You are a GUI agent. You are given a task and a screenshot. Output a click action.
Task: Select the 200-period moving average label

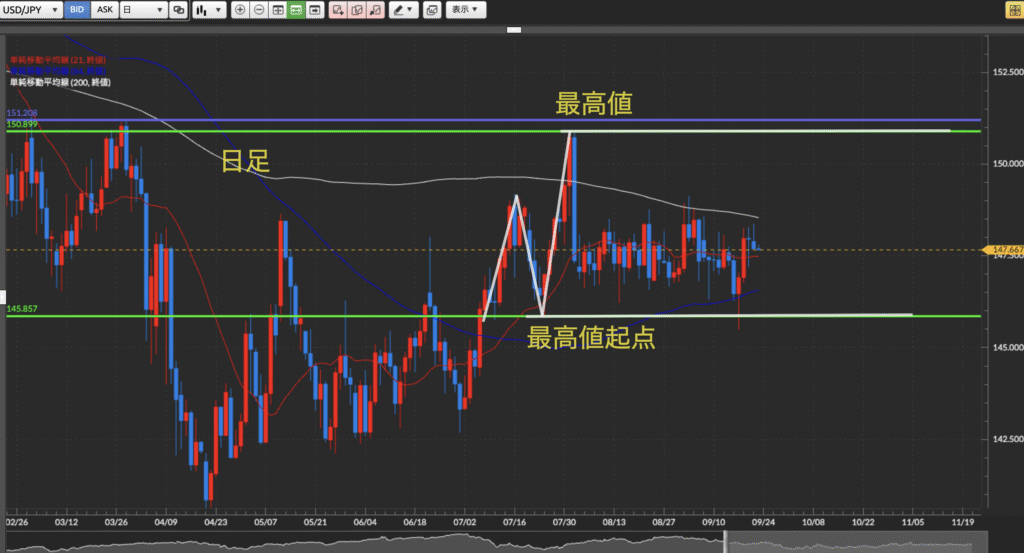click(x=58, y=81)
